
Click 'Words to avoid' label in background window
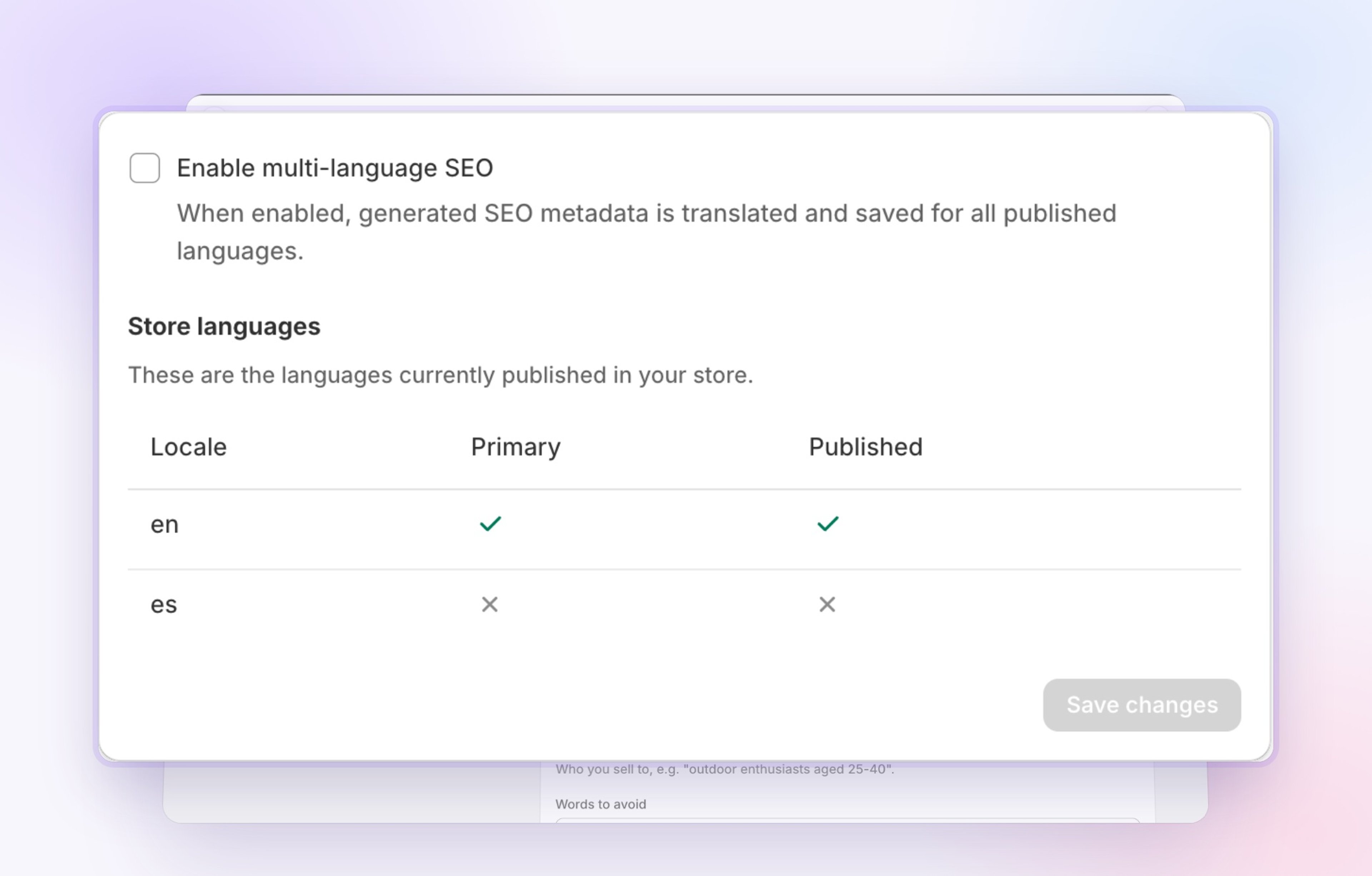click(601, 804)
